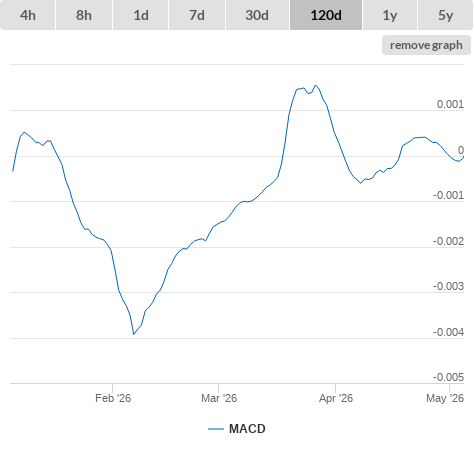Select the 4h time range tab
Image resolution: width=474 pixels, height=455 pixels.
[28, 15]
